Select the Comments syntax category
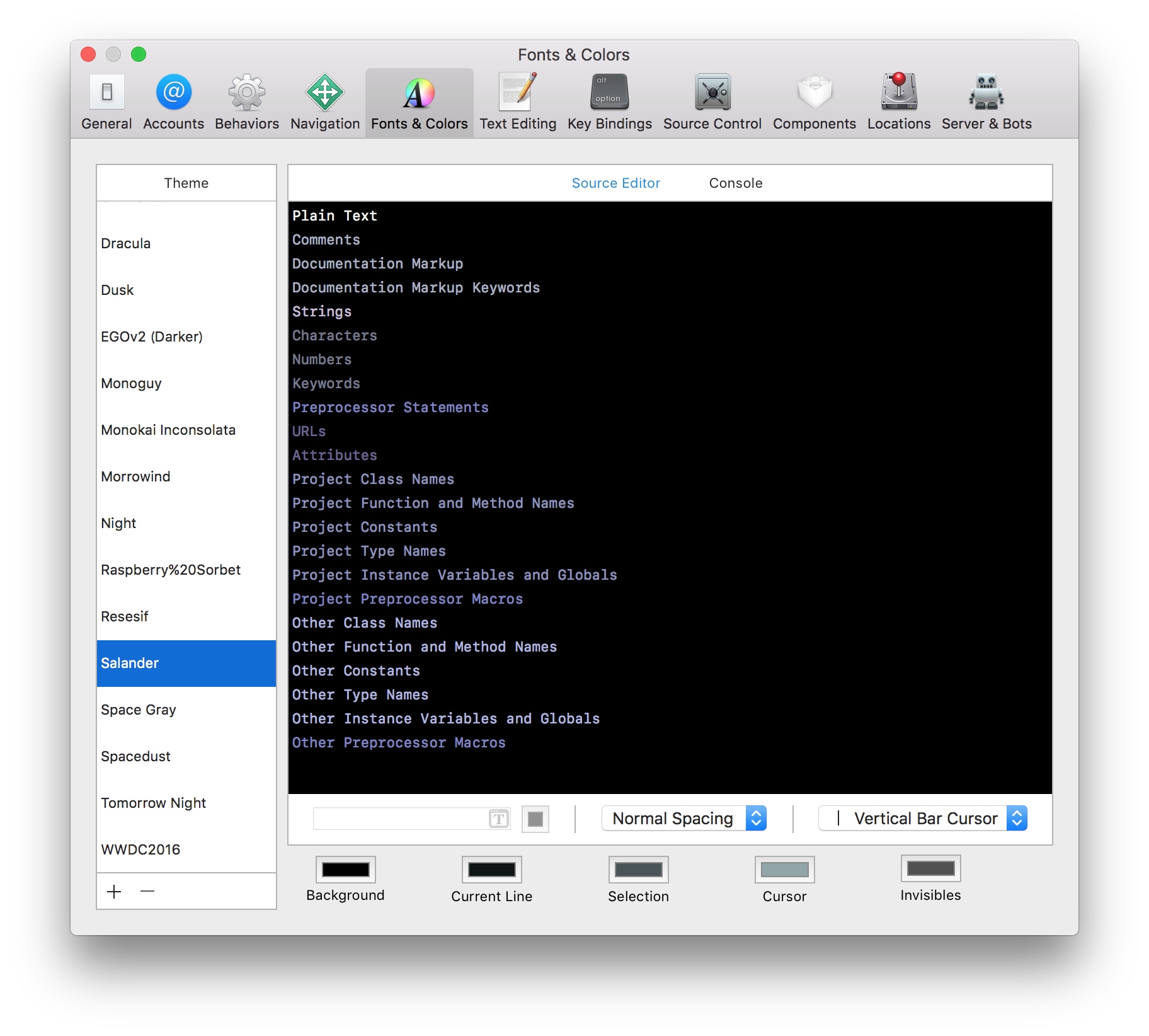The height and width of the screenshot is (1036, 1149). click(x=670, y=240)
